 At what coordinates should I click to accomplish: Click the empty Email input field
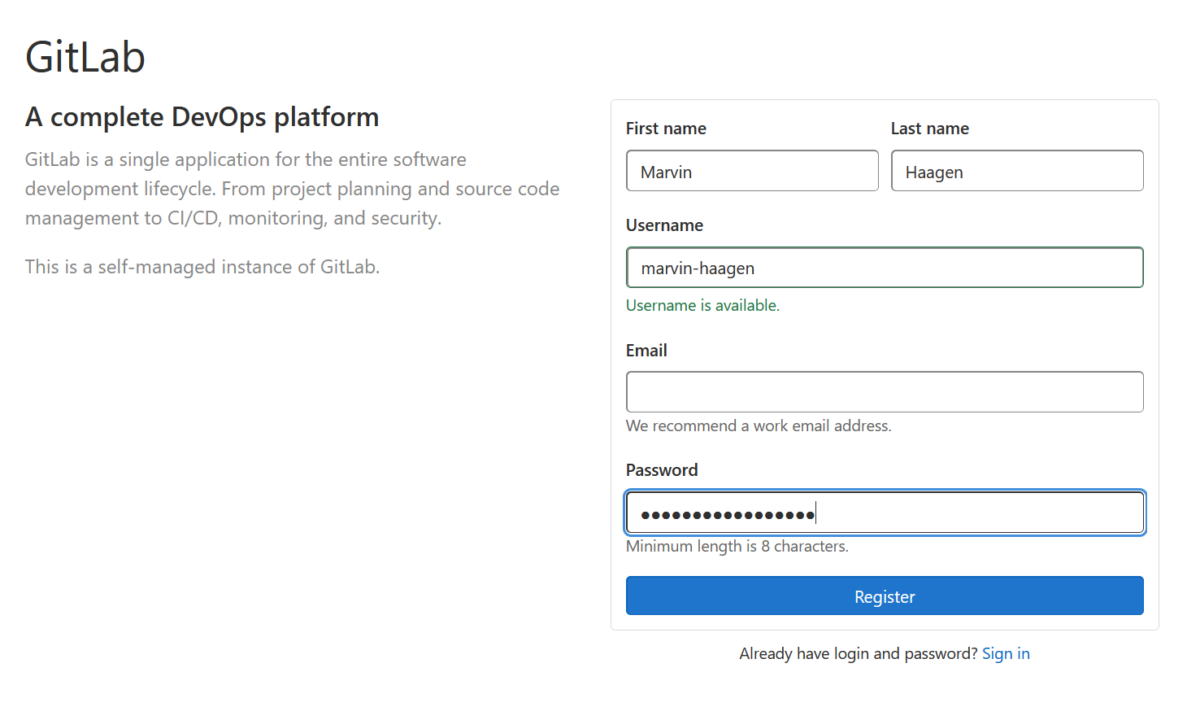point(884,391)
